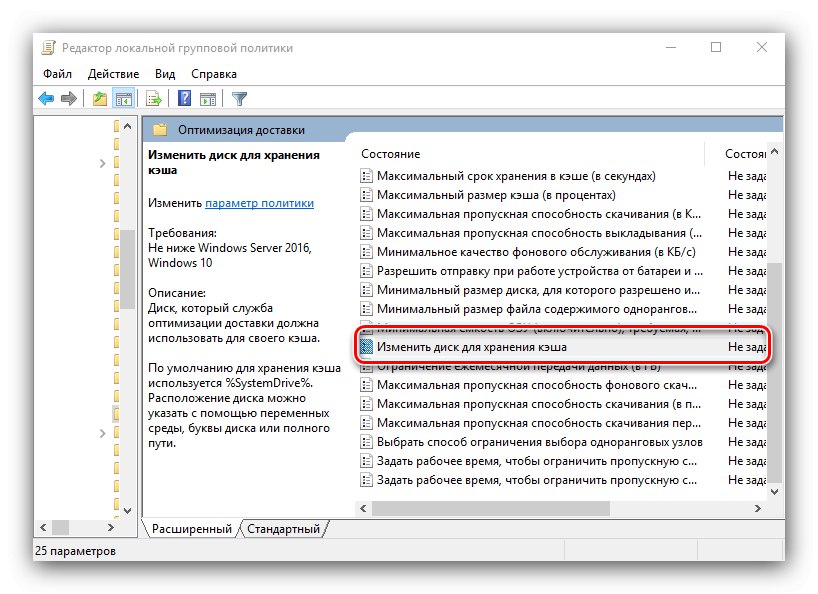
Task: Click icon beside Изменить диск для хранения кэша
Action: point(366,347)
